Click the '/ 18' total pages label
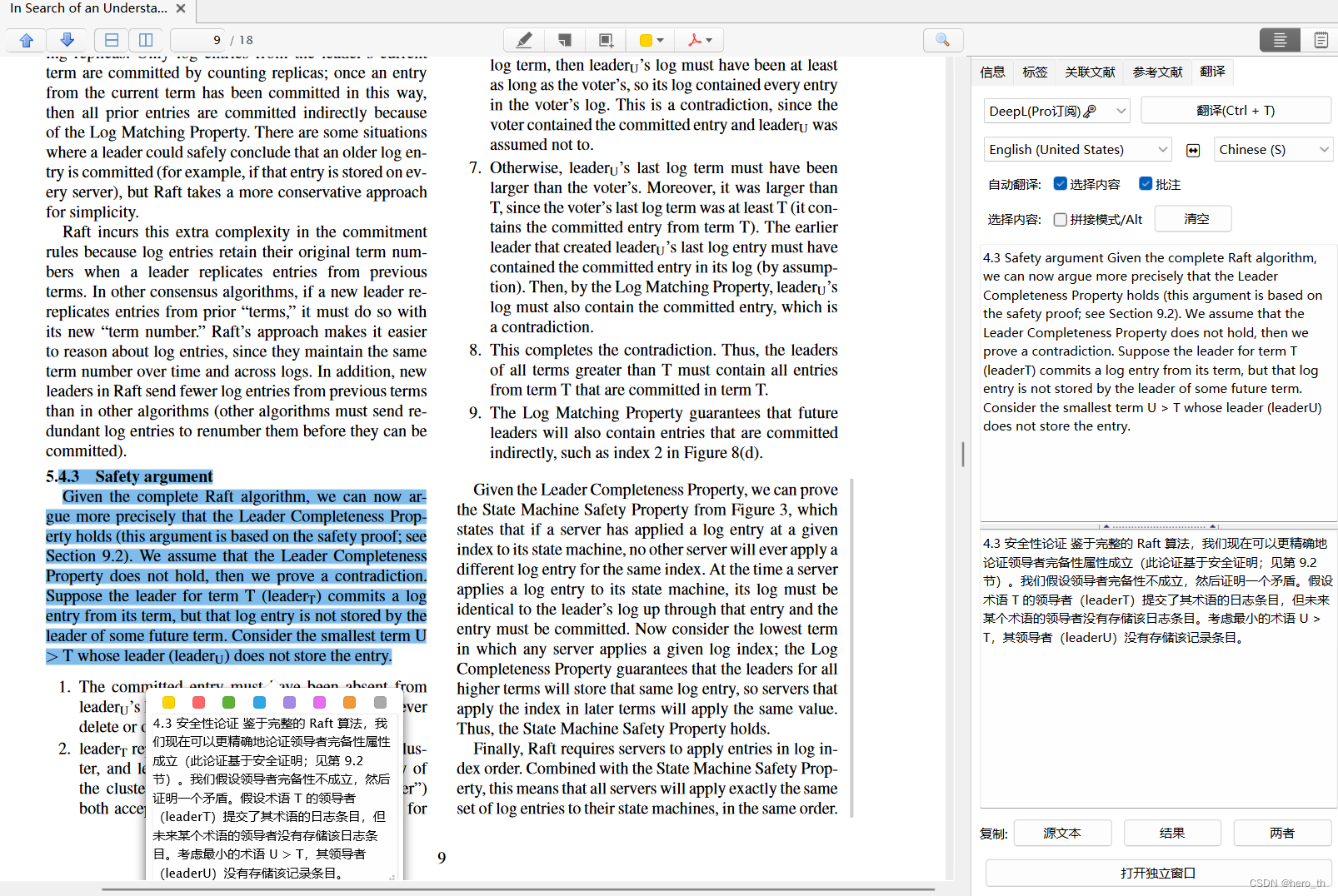The height and width of the screenshot is (896, 1338). [x=242, y=40]
